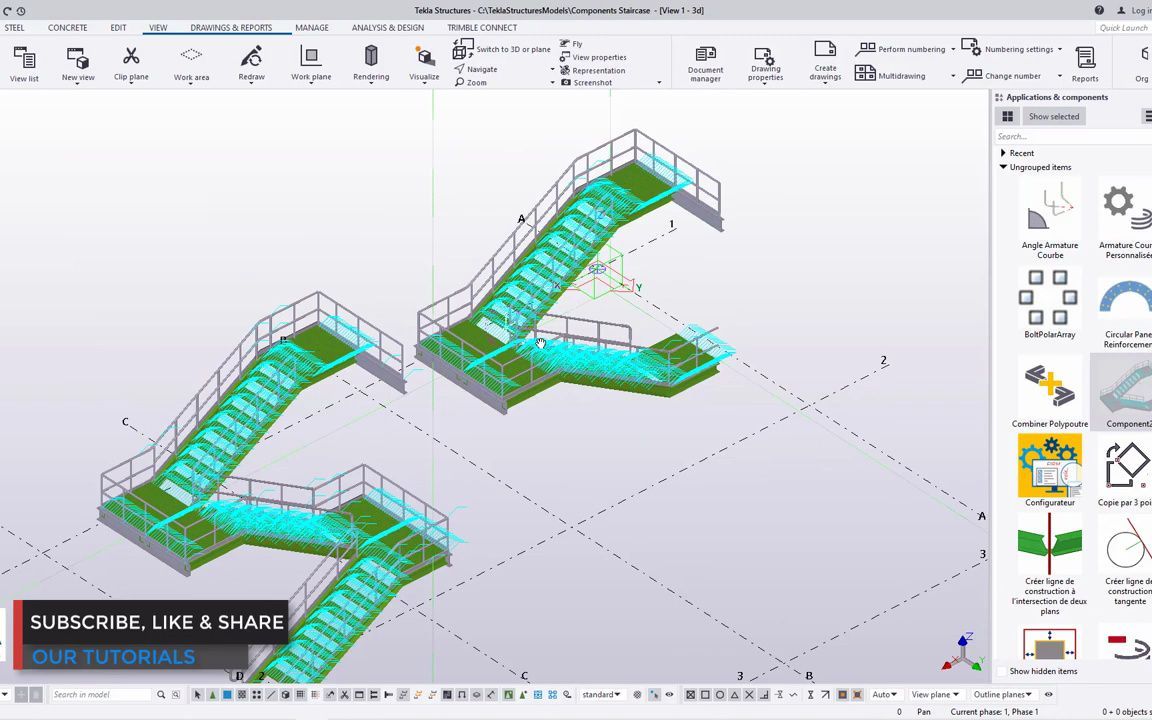Open the Visualize tool
Image resolution: width=1152 pixels, height=720 pixels.
click(x=424, y=63)
